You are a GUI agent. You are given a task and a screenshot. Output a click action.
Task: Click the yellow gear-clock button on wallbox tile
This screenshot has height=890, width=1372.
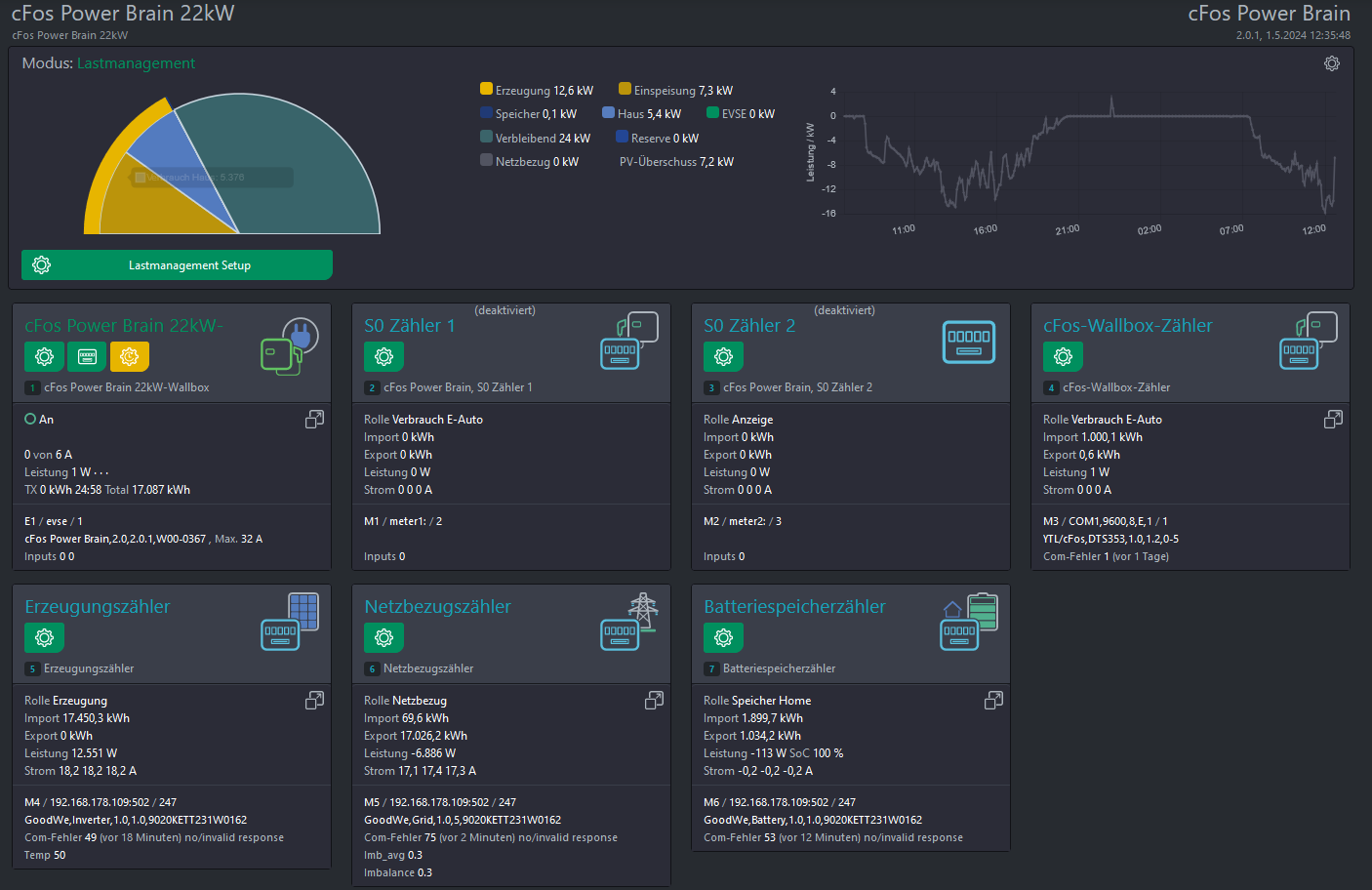pyautogui.click(x=130, y=357)
